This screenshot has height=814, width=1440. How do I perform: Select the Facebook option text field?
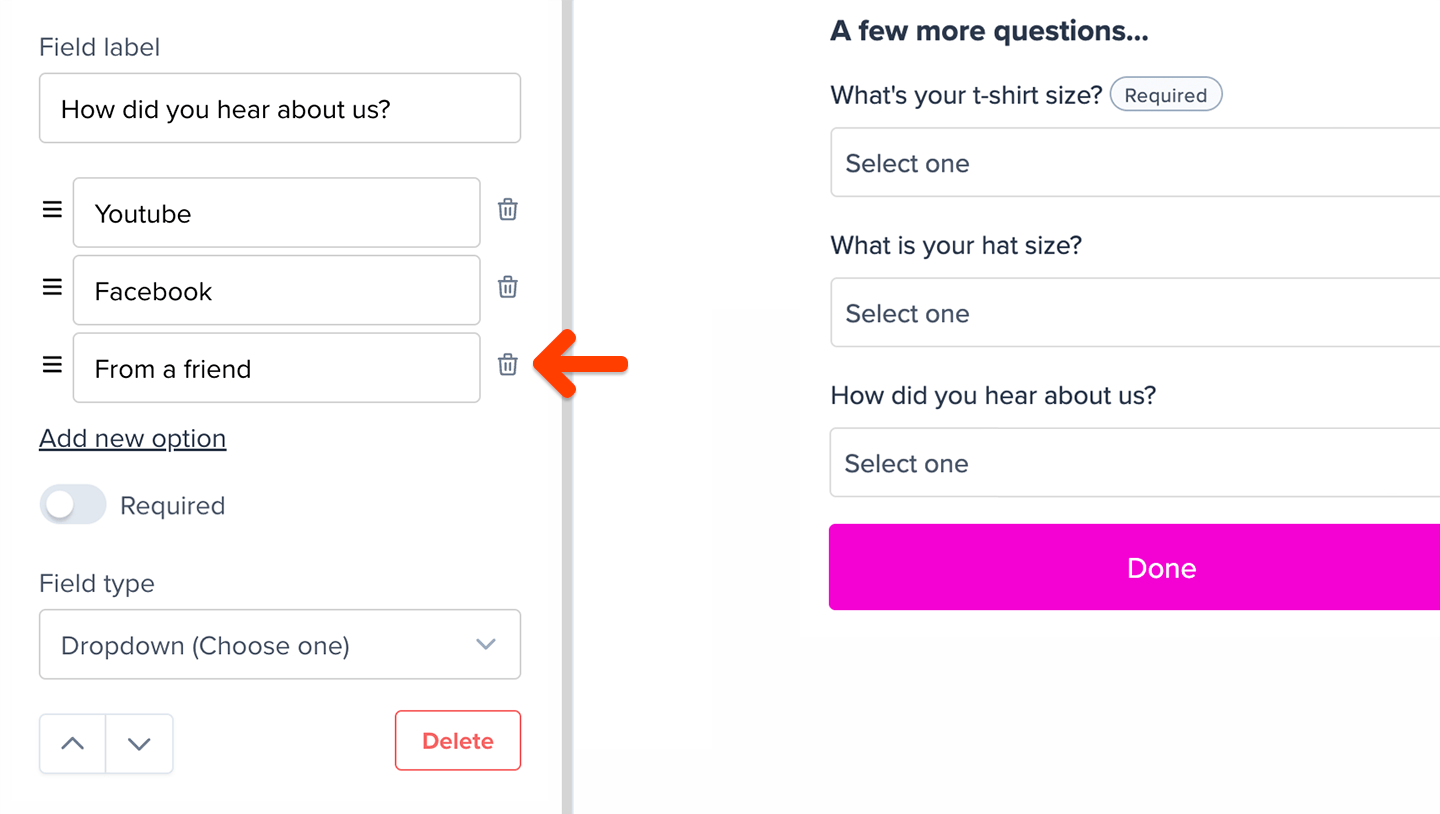pyautogui.click(x=276, y=290)
